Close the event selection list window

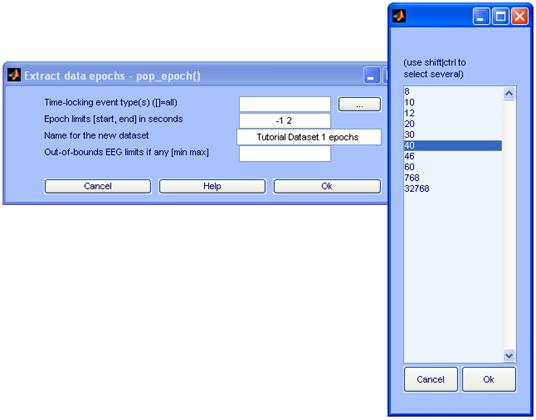[x=520, y=16]
